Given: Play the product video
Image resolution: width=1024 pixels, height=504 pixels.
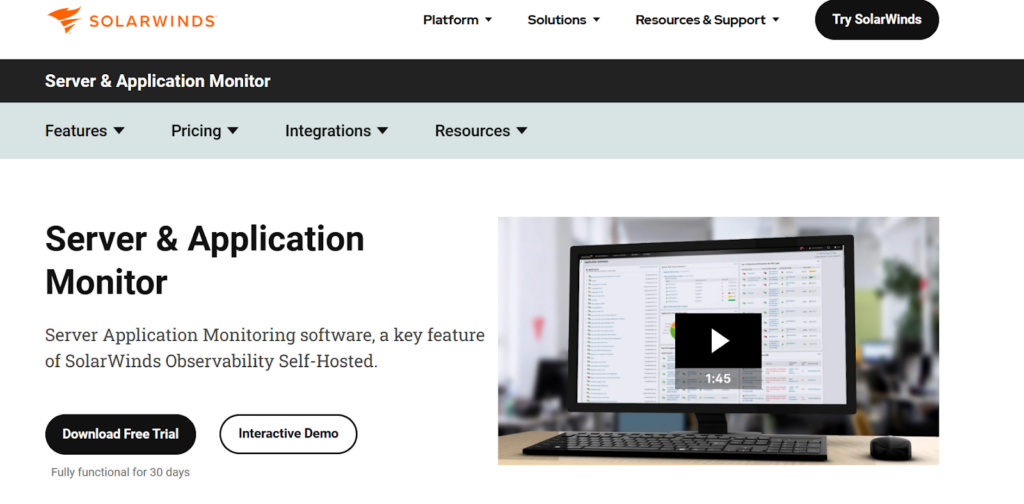Looking at the screenshot, I should coord(718,340).
